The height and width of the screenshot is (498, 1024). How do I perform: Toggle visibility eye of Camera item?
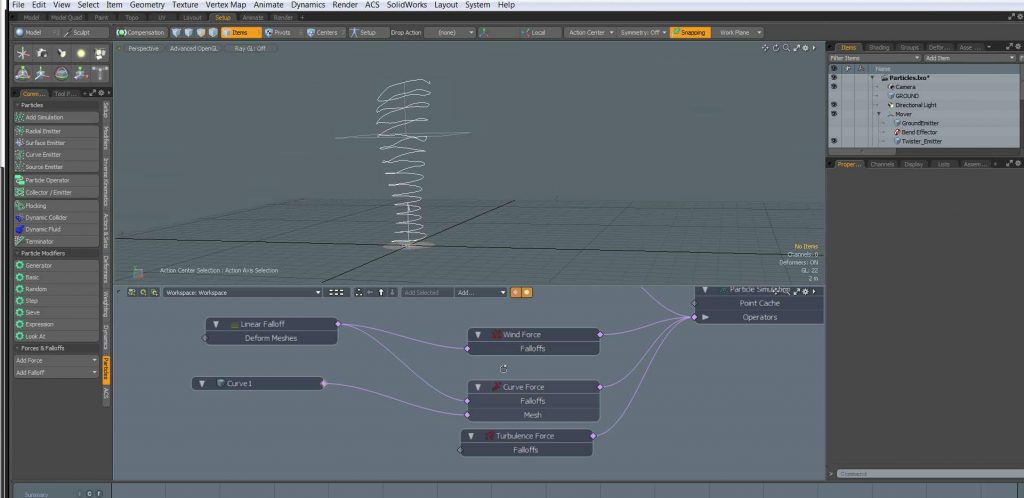(x=833, y=87)
